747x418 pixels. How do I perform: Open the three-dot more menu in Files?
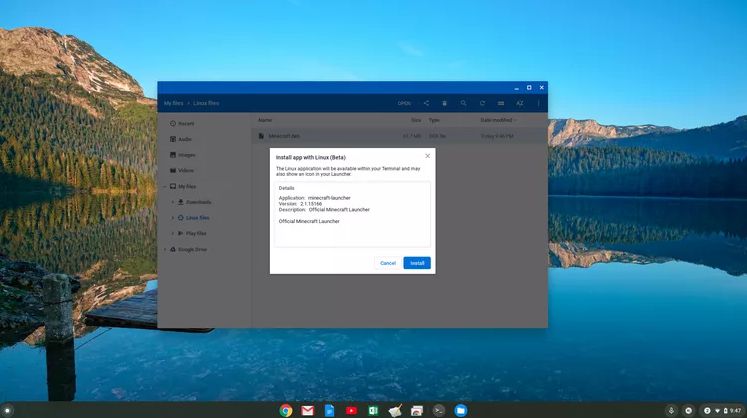(539, 103)
